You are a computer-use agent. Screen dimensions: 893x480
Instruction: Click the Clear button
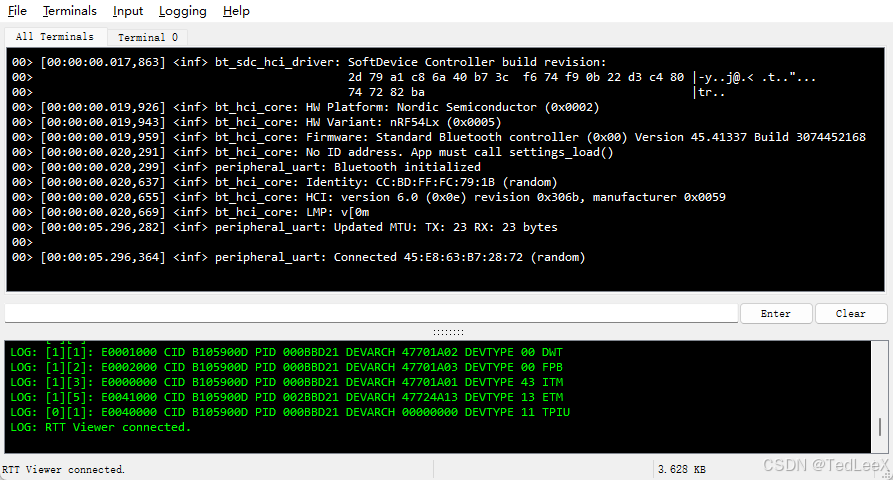tap(850, 313)
